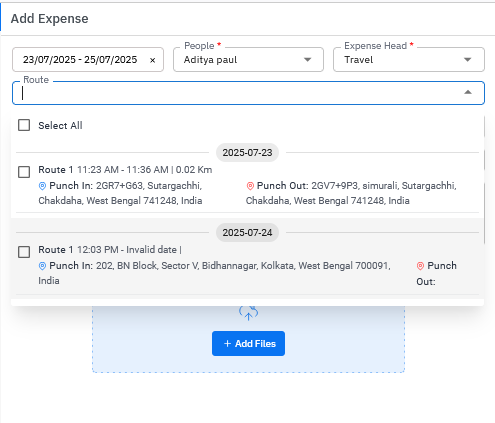Check the 2025-07-23 Route 1 checkbox
Screen dimensions: 495x423
tap(24, 172)
